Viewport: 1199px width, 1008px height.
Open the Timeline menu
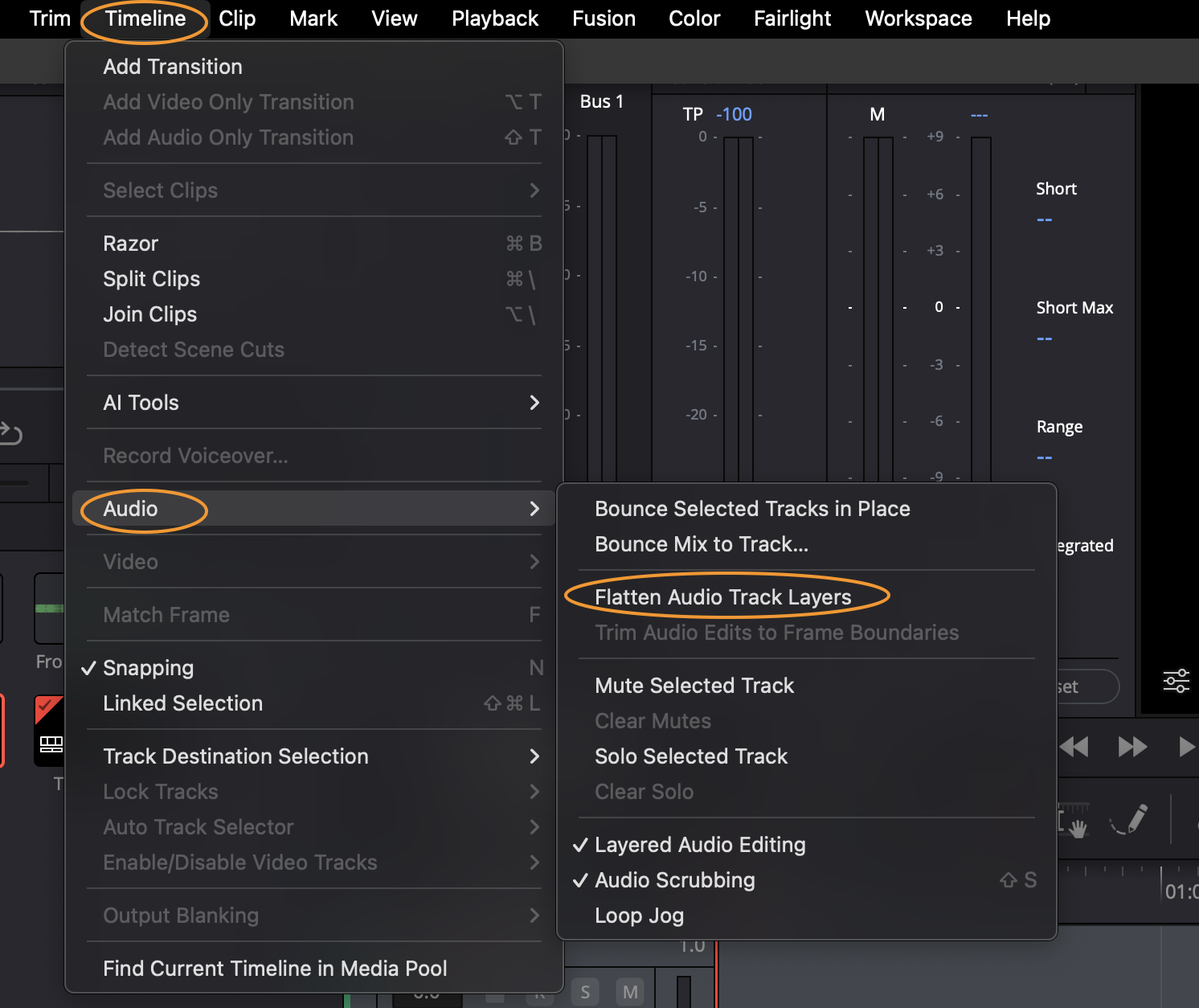(145, 18)
